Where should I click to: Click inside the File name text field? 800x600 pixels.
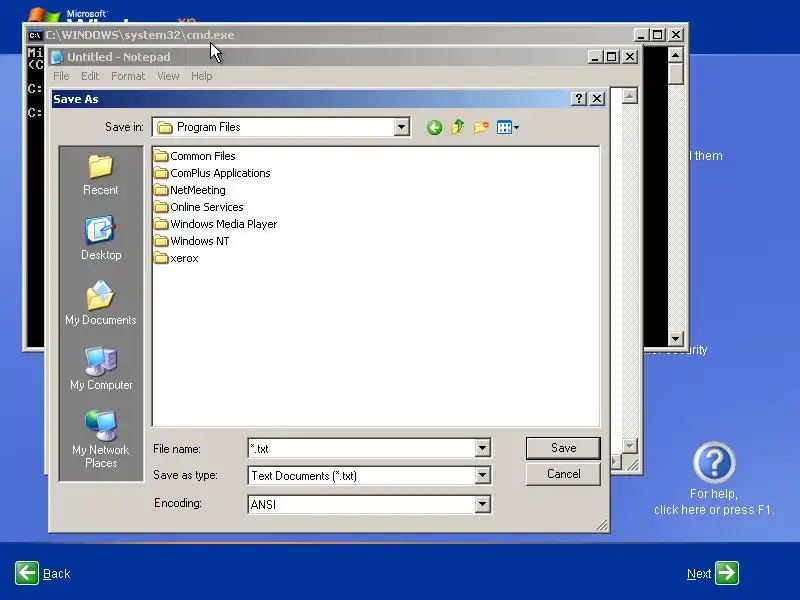pos(361,448)
